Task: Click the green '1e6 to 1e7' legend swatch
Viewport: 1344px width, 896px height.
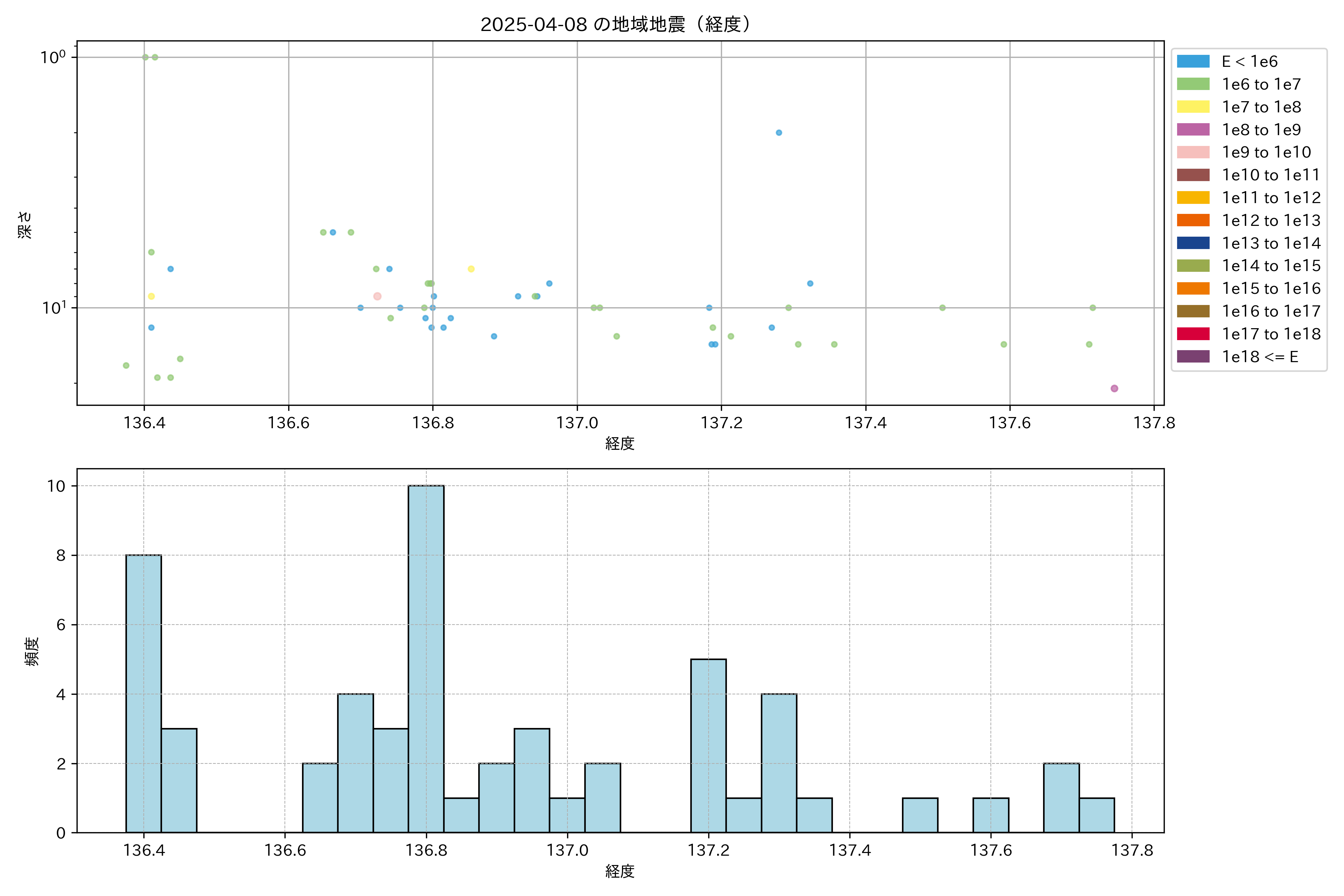Action: (x=1192, y=85)
